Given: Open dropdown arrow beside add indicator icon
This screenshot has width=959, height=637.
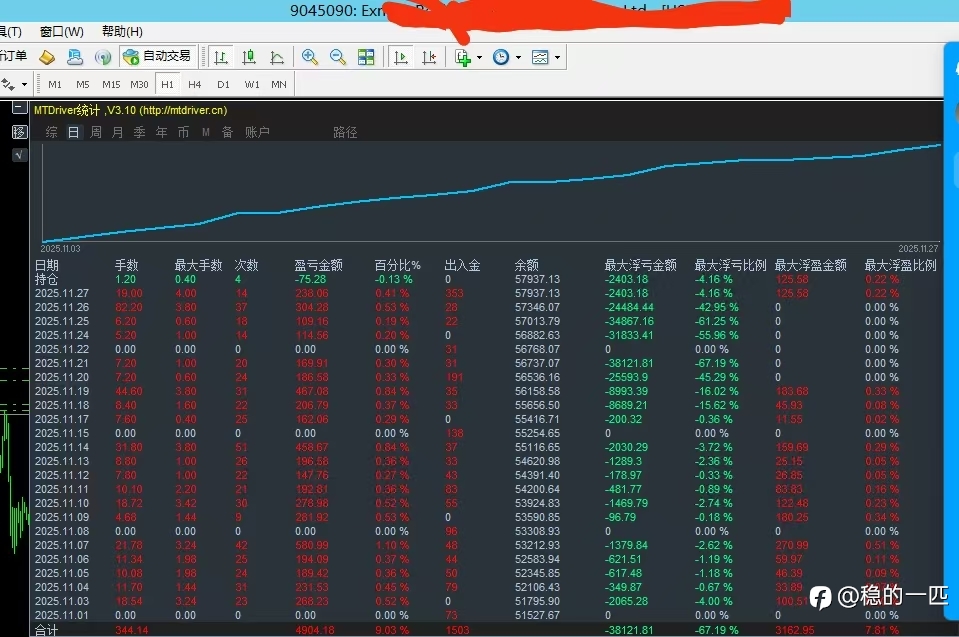Looking at the screenshot, I should click(479, 57).
